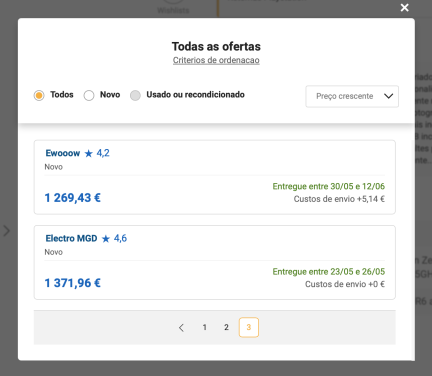Close the offers popup with X icon

point(405,8)
